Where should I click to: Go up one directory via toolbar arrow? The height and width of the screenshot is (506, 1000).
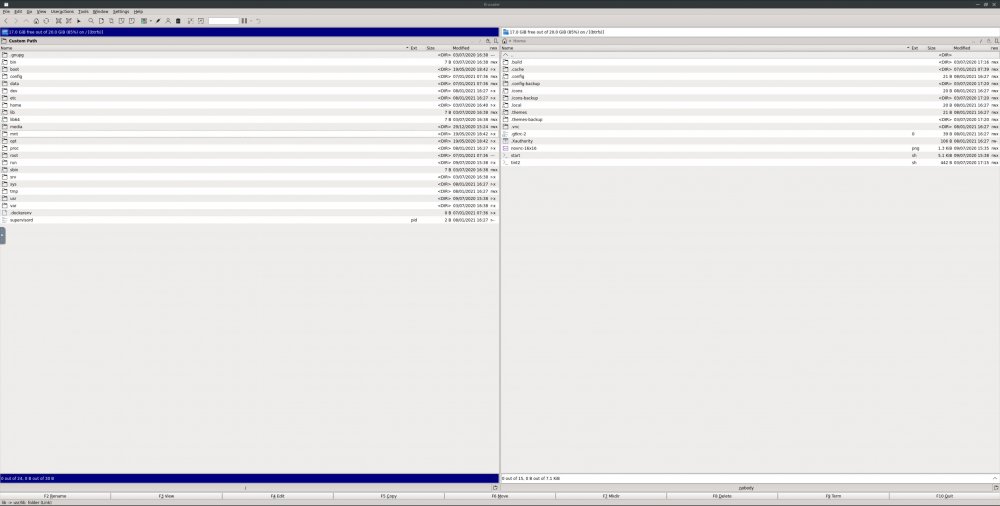pyautogui.click(x=26, y=21)
